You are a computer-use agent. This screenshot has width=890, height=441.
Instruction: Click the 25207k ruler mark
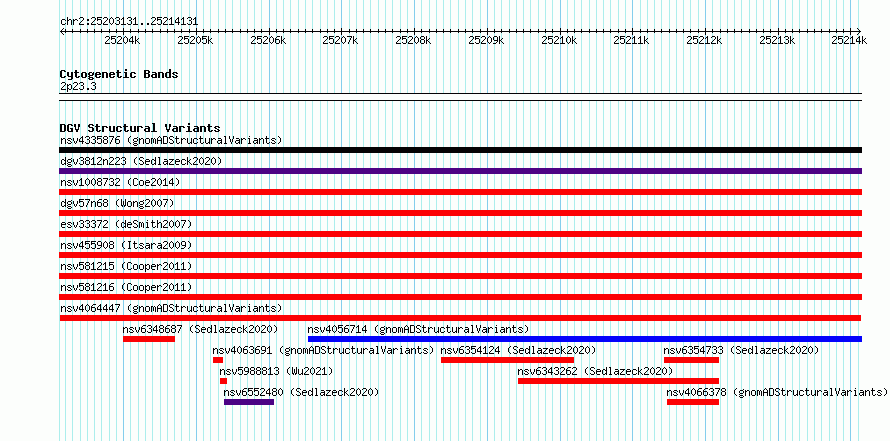coord(341,41)
